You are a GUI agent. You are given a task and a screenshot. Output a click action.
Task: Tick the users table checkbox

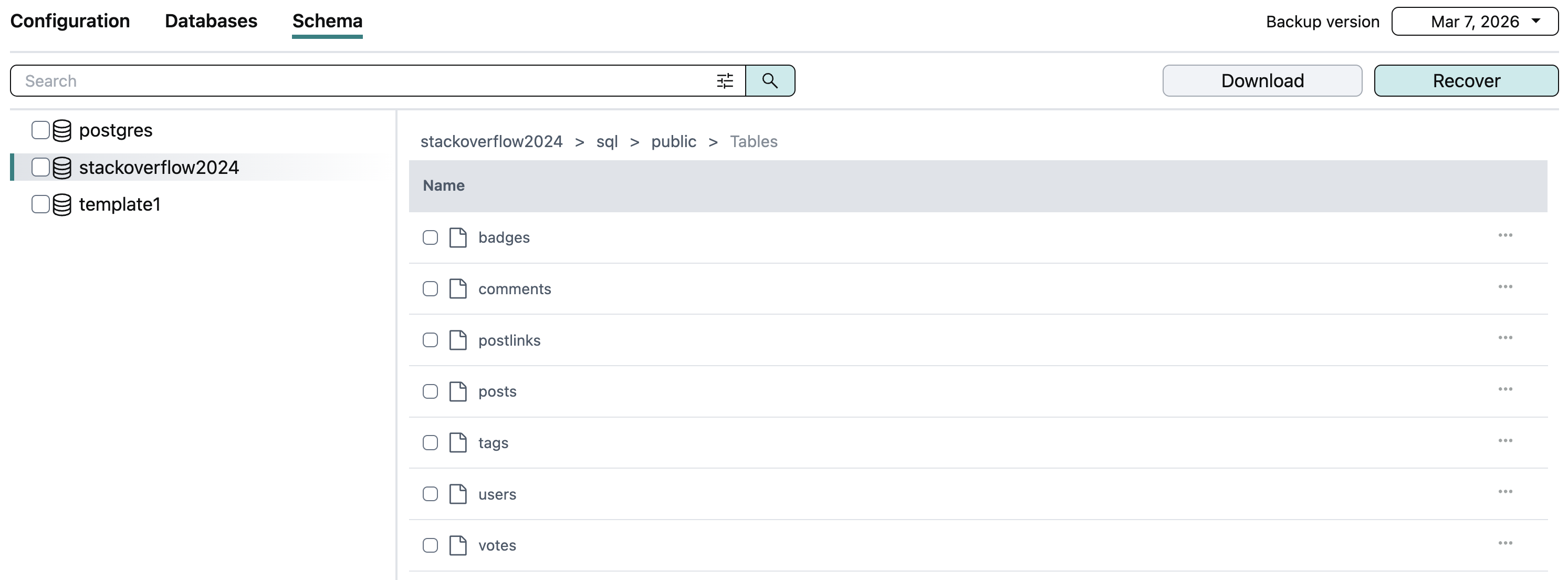(x=430, y=494)
